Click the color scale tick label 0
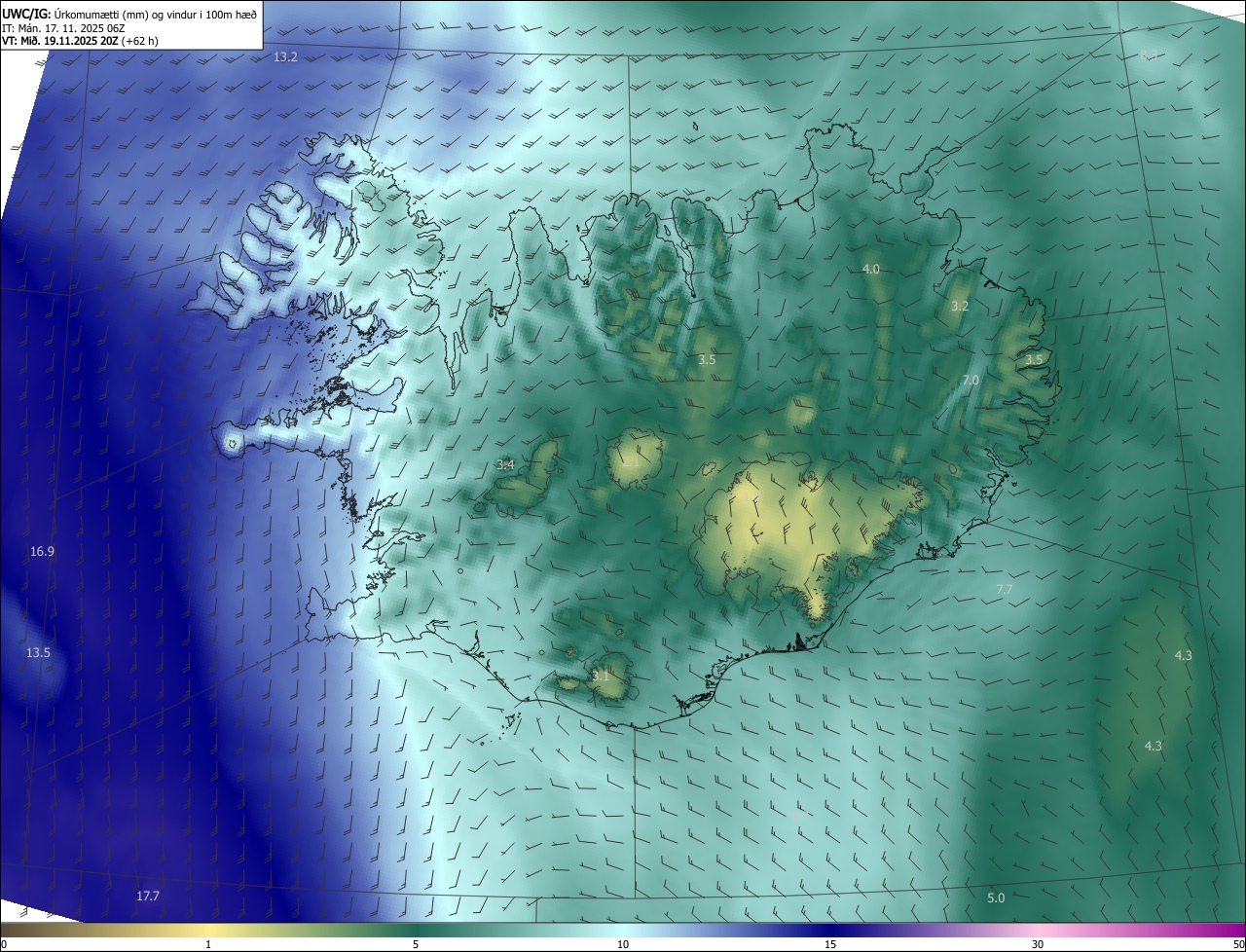The width and height of the screenshot is (1246, 952). tap(4, 945)
